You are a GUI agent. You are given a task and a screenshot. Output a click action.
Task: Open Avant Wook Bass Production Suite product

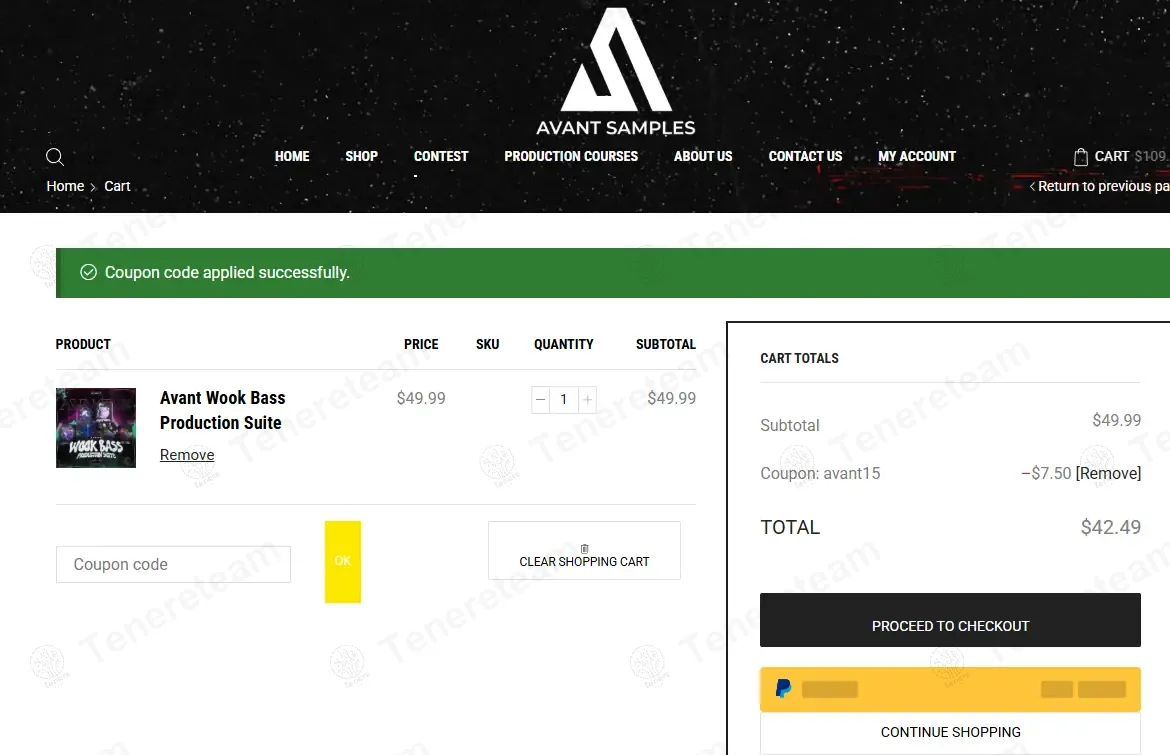tap(222, 410)
